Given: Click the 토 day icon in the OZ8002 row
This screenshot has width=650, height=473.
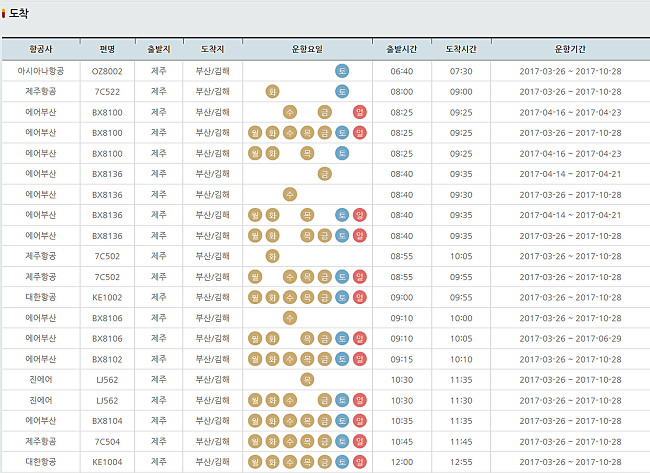Looking at the screenshot, I should click(x=342, y=71).
